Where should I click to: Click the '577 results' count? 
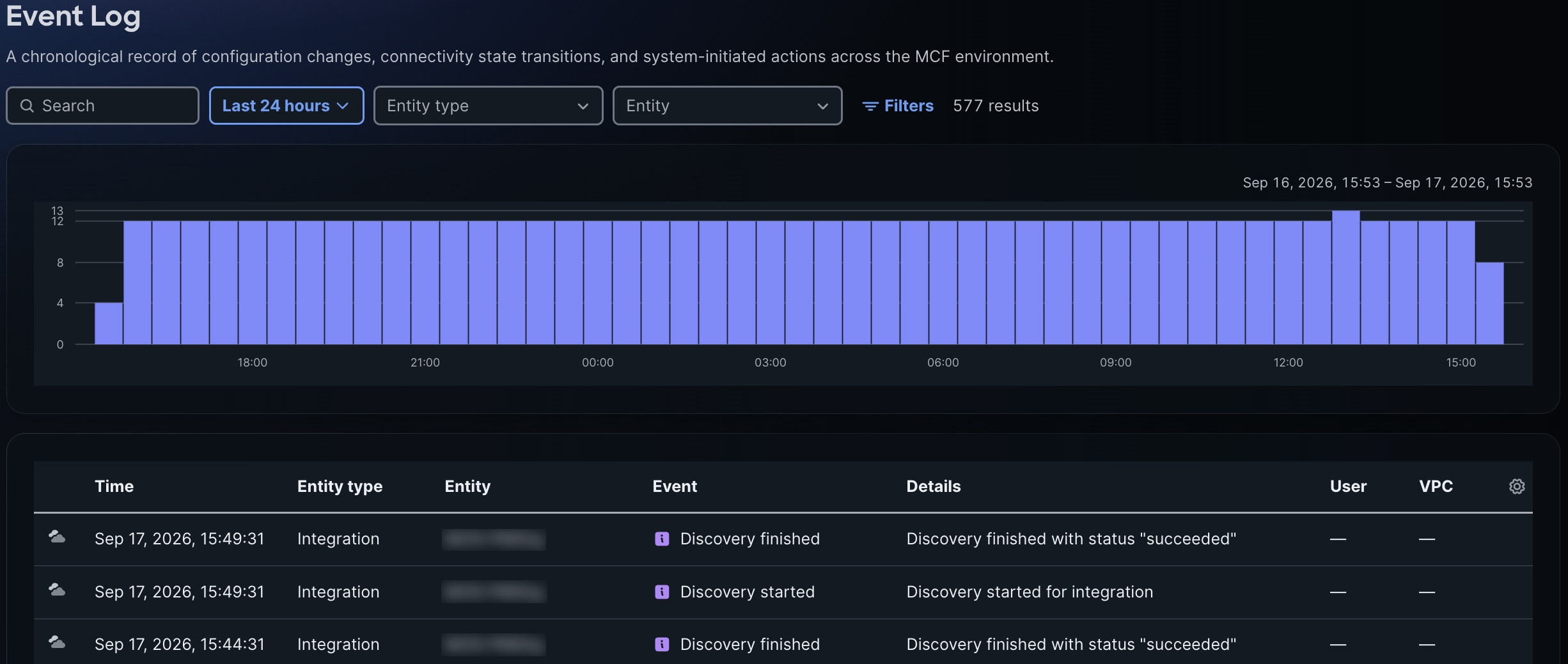pos(996,106)
